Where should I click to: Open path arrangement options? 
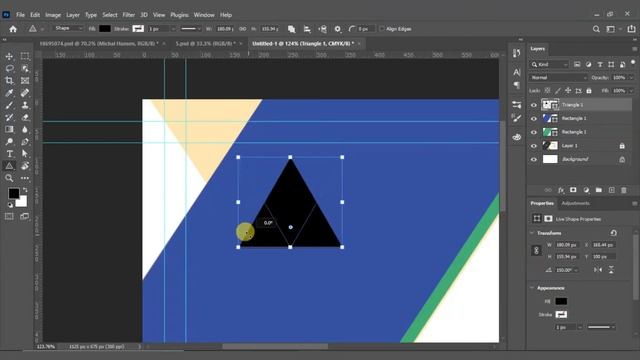[322, 29]
